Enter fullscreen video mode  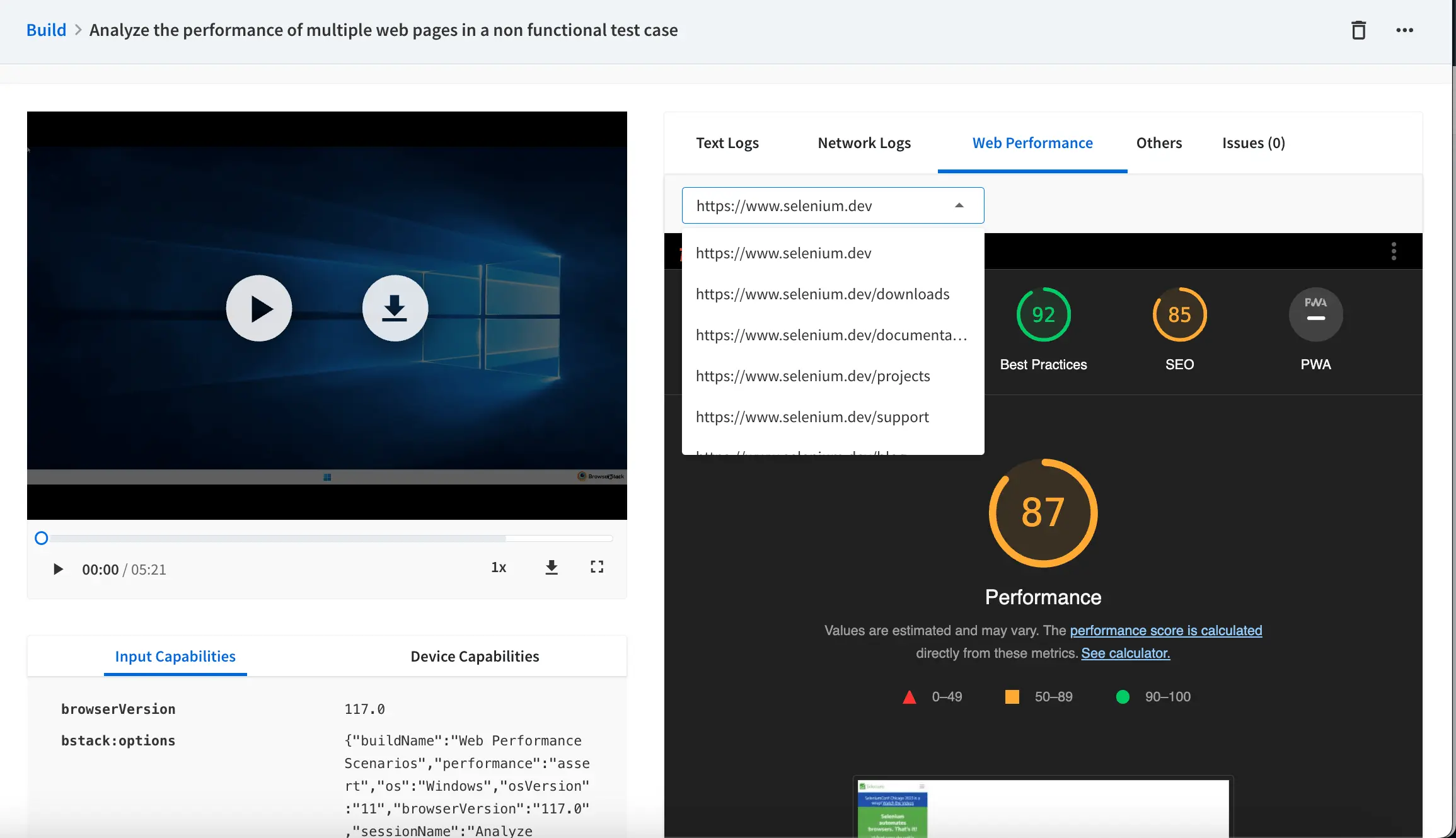(x=596, y=567)
